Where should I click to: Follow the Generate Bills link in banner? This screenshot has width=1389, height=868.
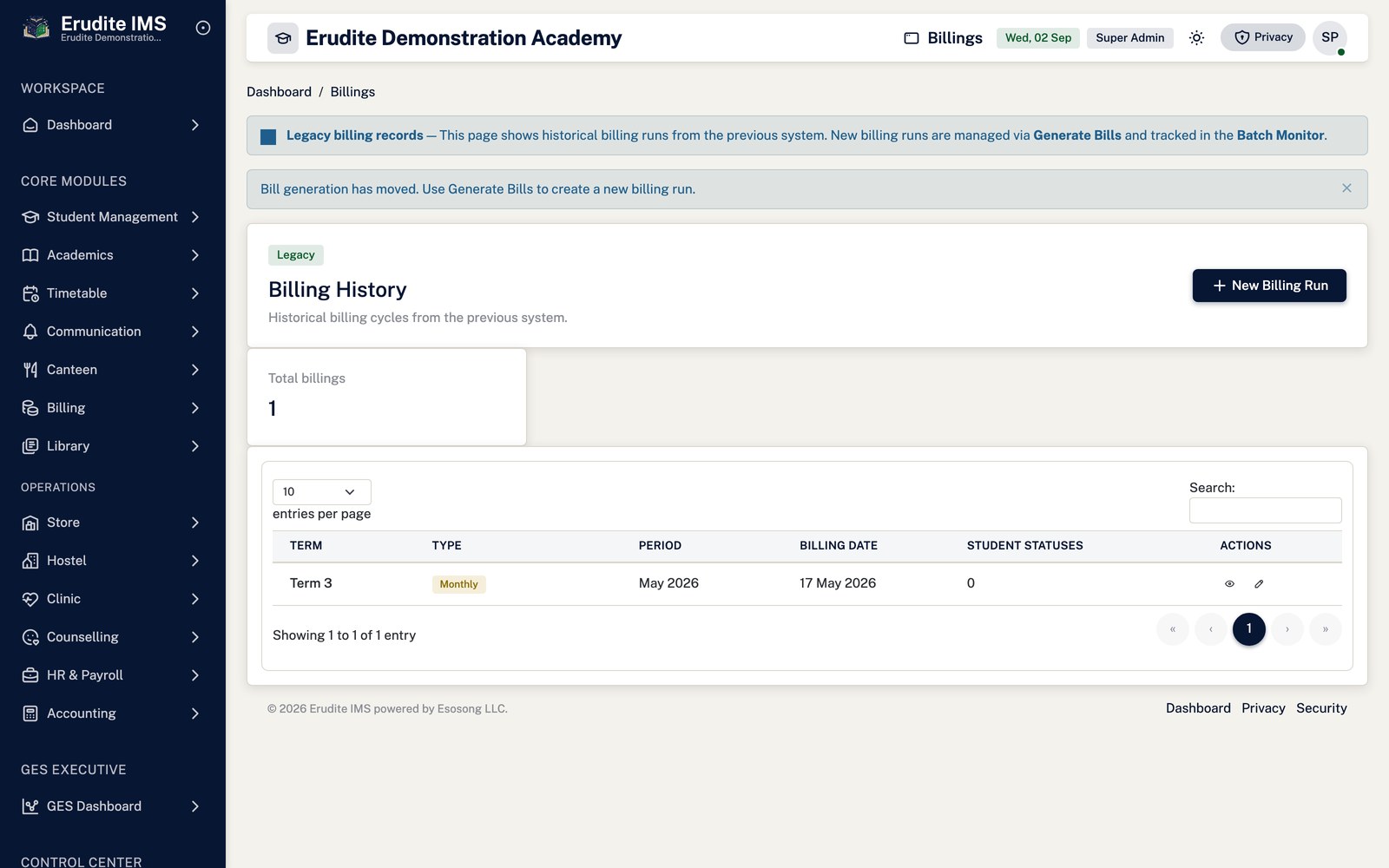(x=1077, y=135)
